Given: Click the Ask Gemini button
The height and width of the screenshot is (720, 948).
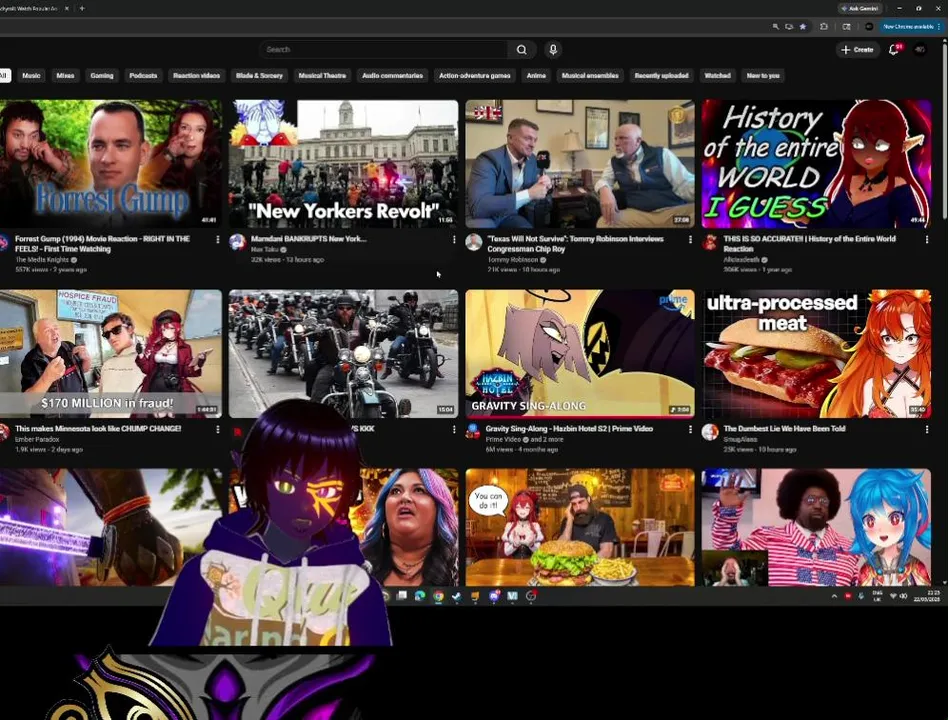Looking at the screenshot, I should point(860,8).
